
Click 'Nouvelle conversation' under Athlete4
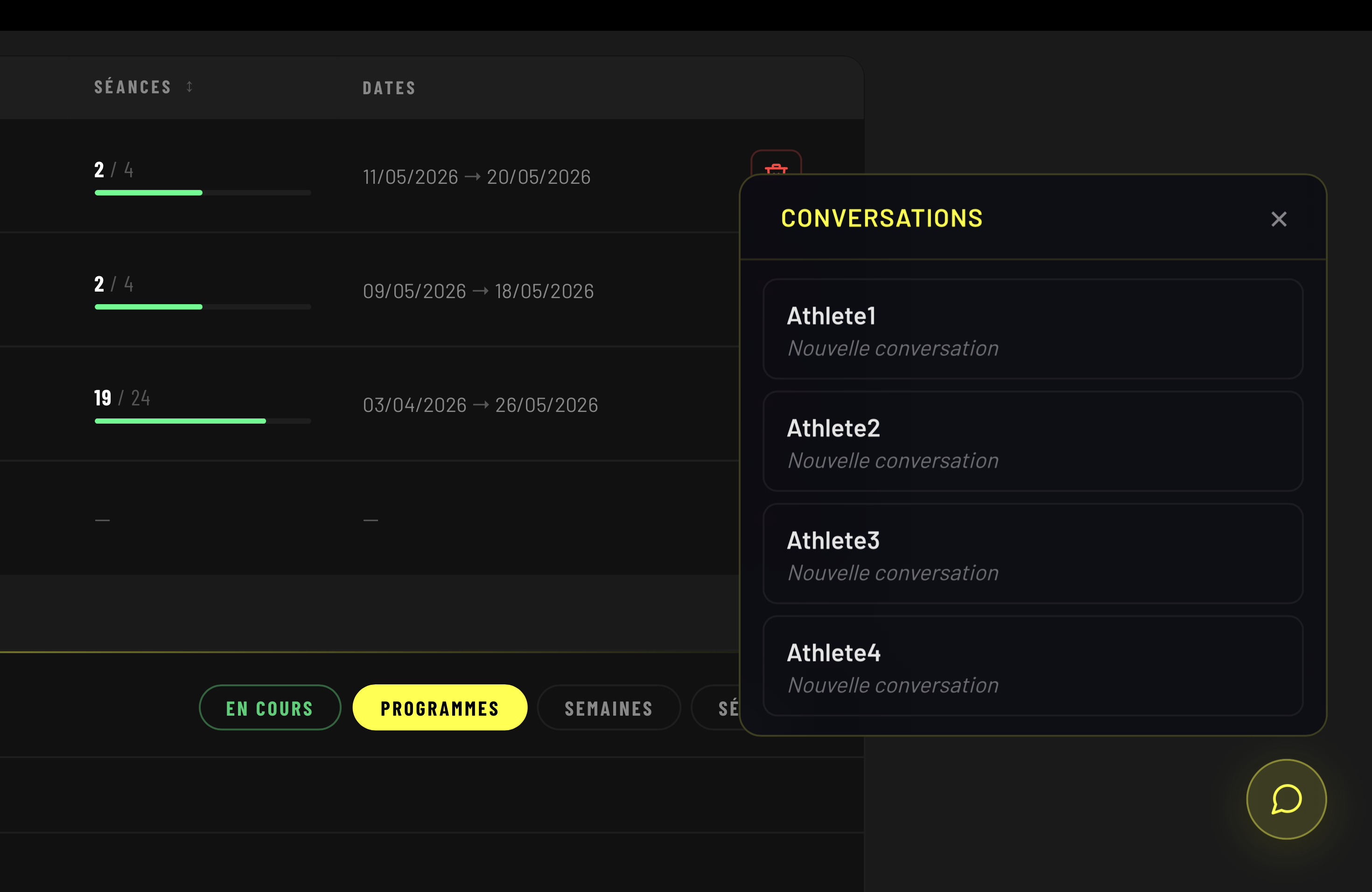pos(893,685)
